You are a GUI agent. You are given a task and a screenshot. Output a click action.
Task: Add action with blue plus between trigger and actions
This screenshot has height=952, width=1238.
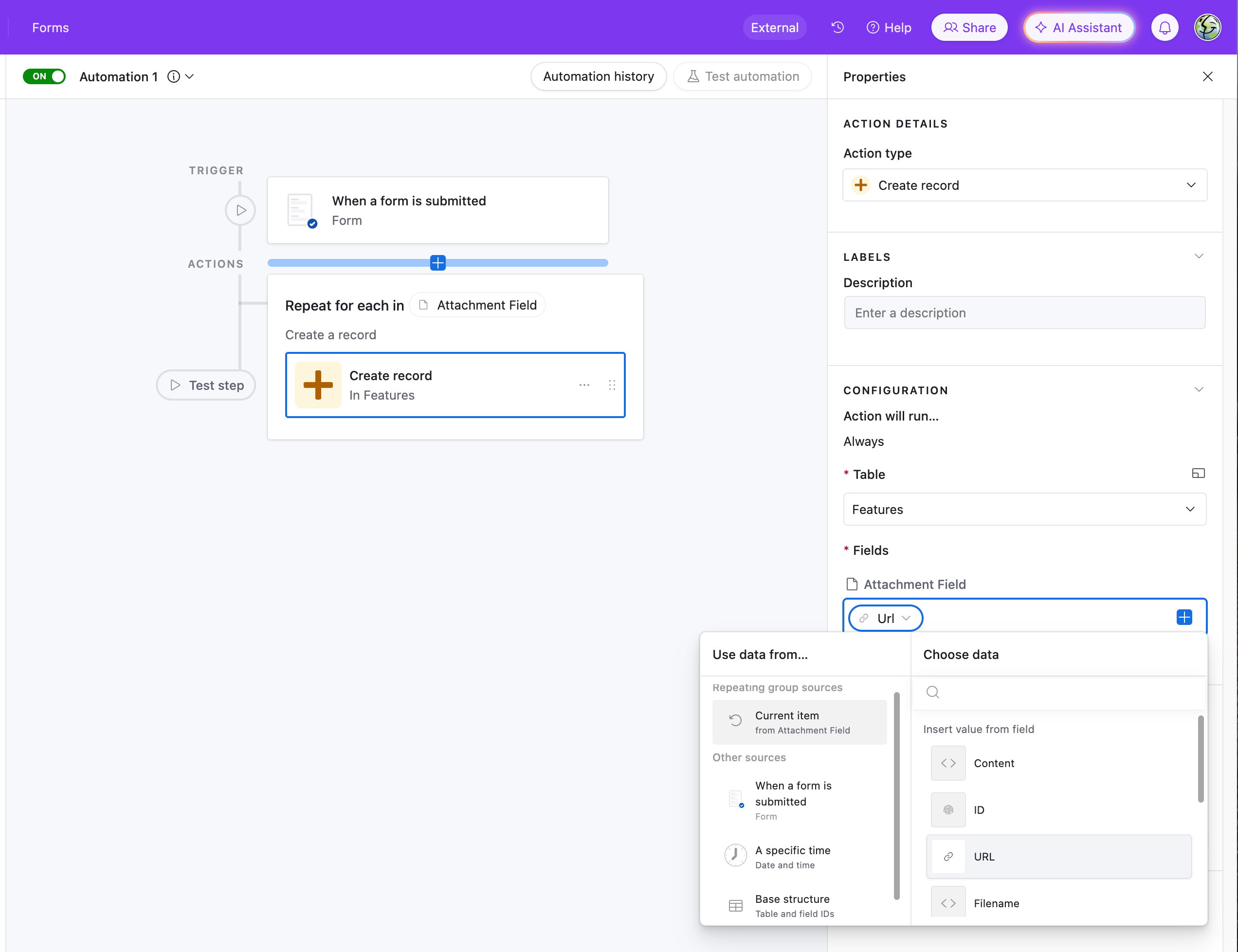[438, 263]
